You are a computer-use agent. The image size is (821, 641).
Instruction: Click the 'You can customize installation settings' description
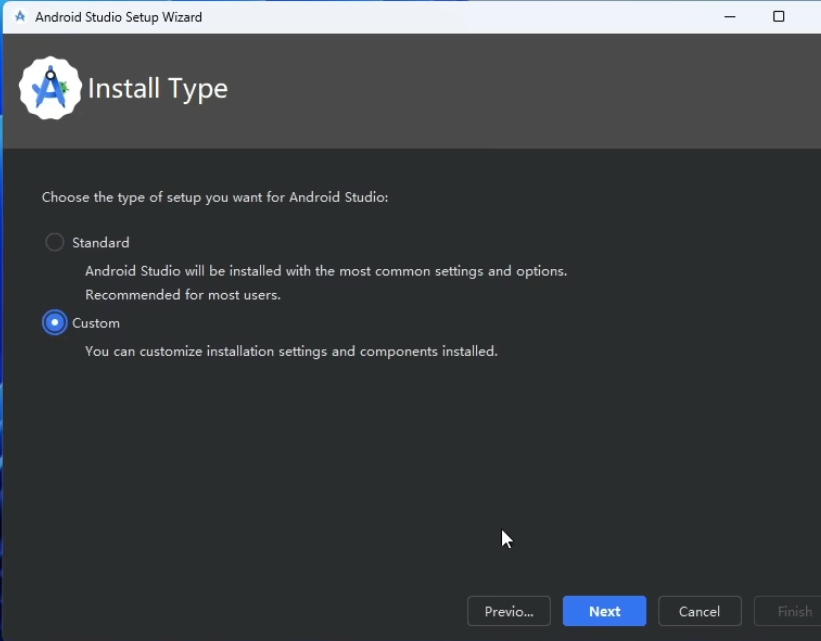click(x=291, y=351)
